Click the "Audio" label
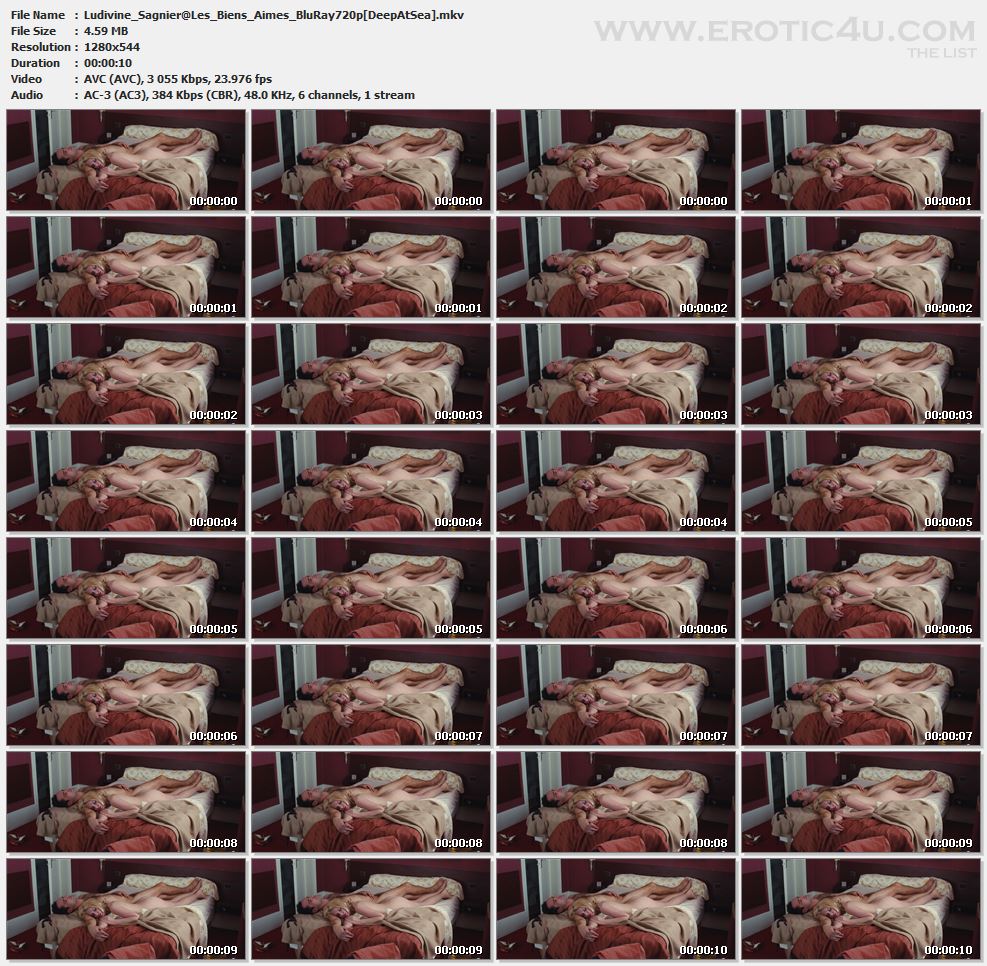The width and height of the screenshot is (987, 966). point(27,95)
